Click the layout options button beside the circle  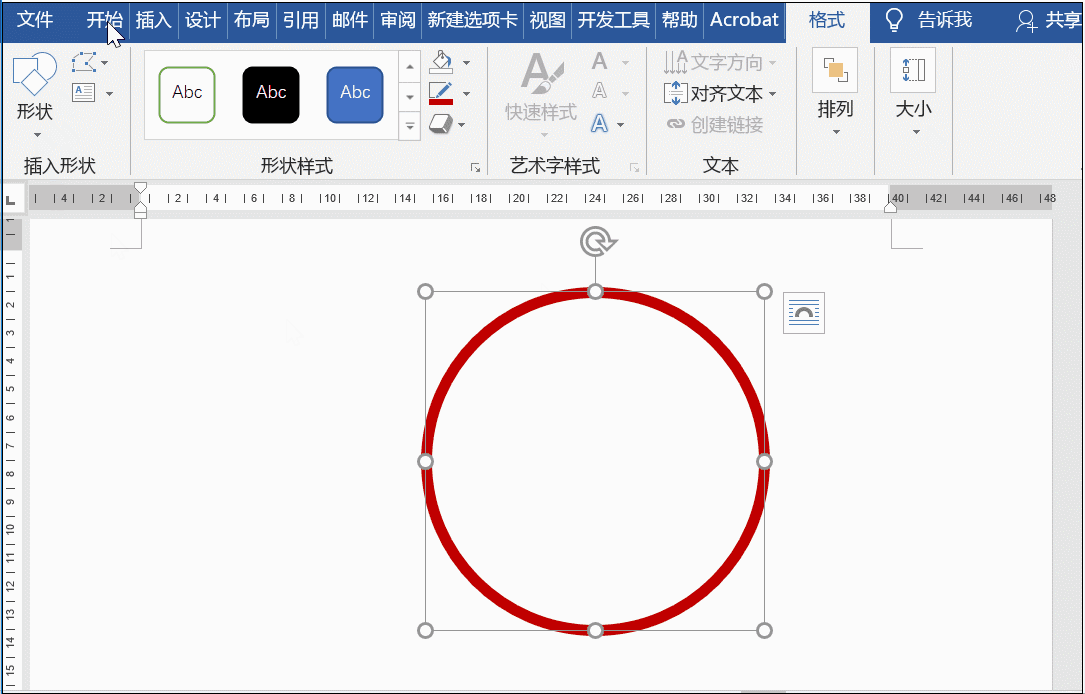(804, 312)
